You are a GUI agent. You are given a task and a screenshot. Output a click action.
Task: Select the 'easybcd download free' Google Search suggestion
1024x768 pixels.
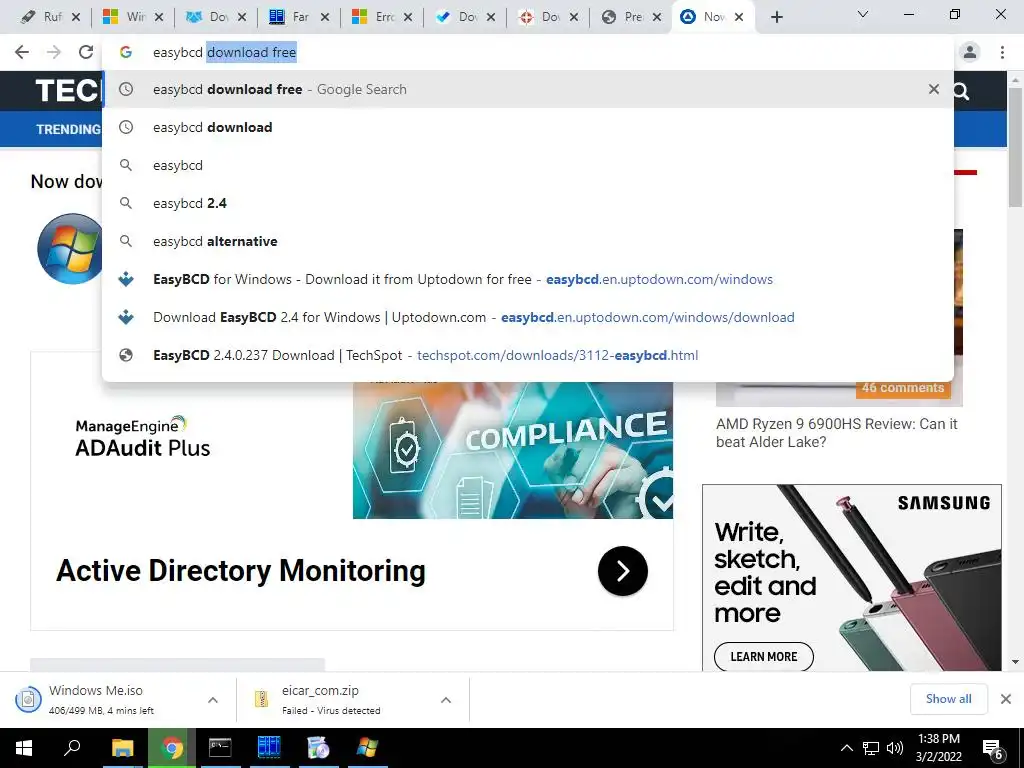tap(528, 89)
